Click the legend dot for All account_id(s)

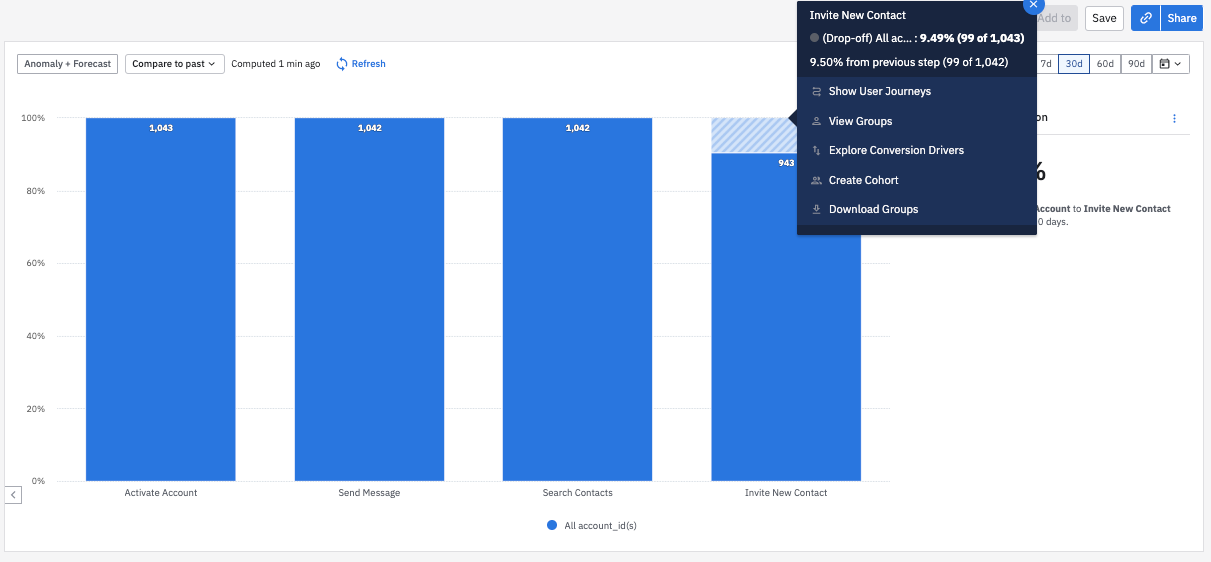click(552, 526)
